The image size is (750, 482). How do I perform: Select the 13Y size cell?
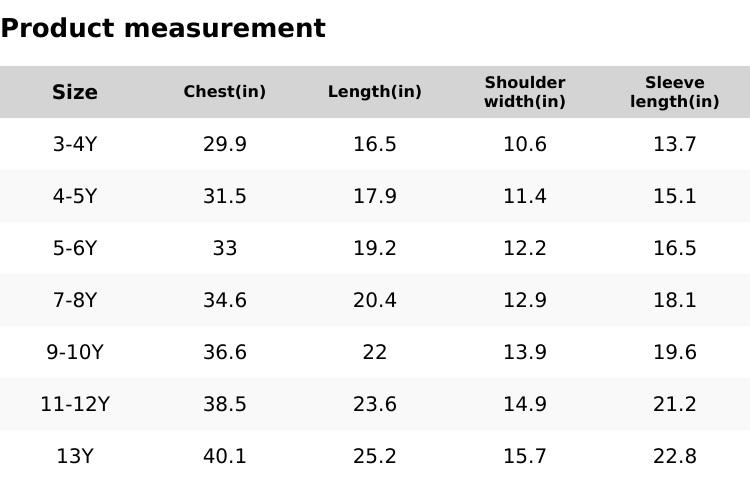coord(75,456)
